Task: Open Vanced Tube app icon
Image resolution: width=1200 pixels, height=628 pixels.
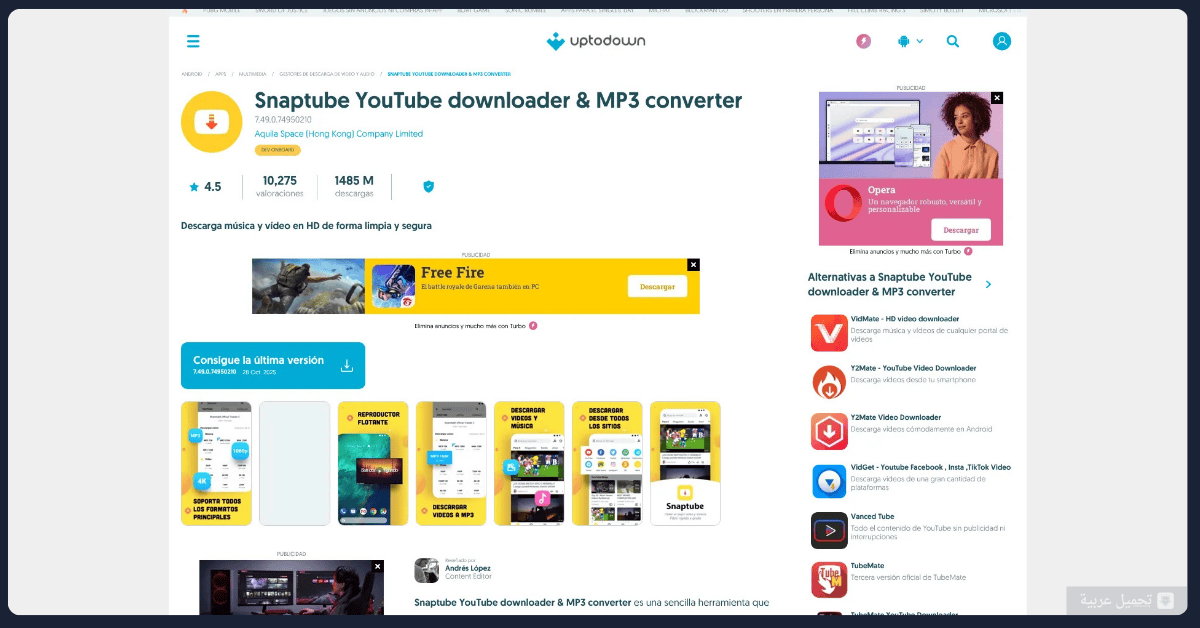Action: click(x=829, y=530)
